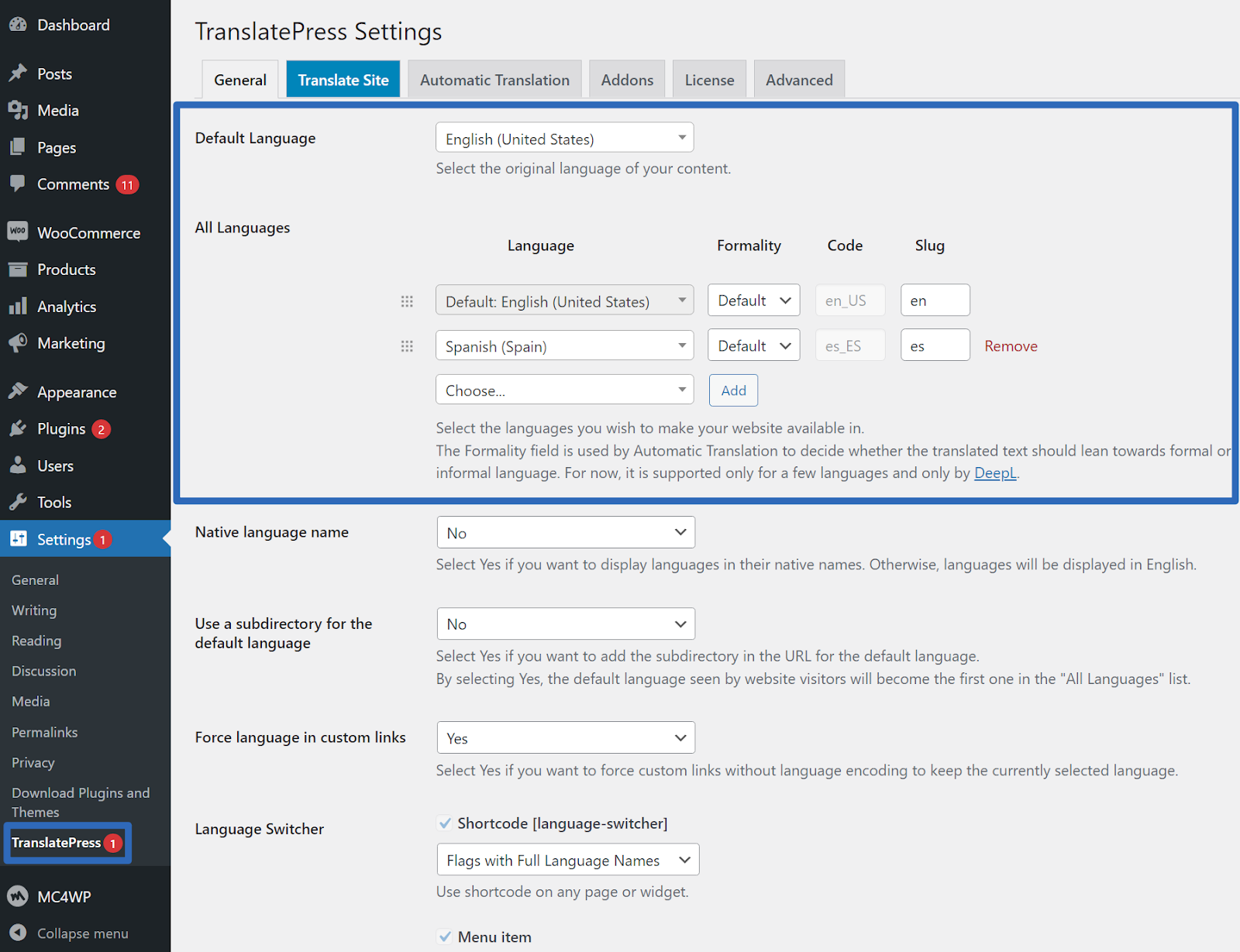This screenshot has height=952, width=1240.
Task: Click the Default: English (United States) selector
Action: coord(564,301)
